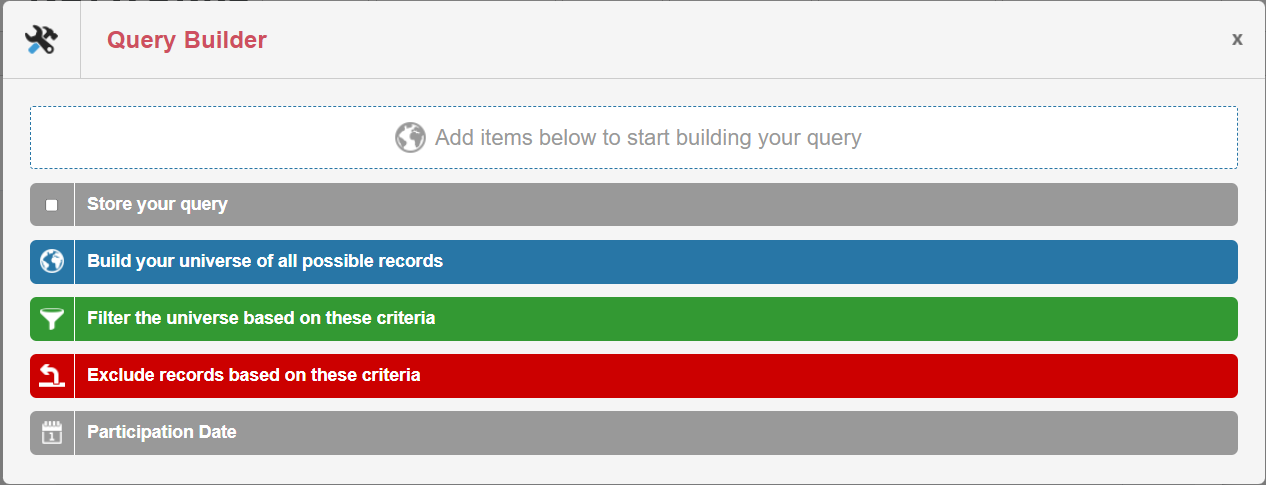Open the Exclude records criteria section
This screenshot has height=485, width=1266.
(700, 376)
